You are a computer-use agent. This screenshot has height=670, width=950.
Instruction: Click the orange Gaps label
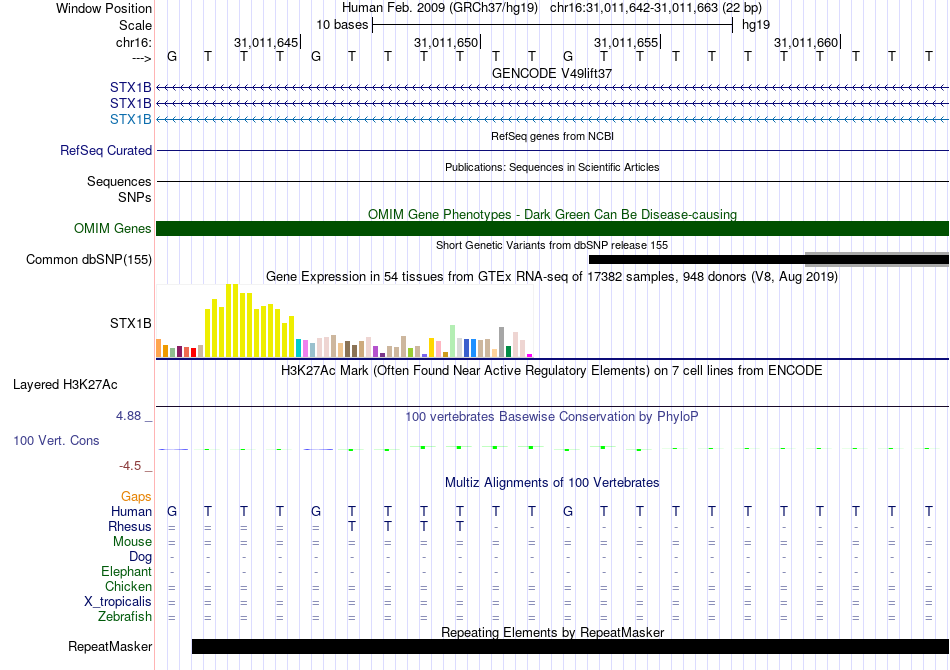point(136,497)
